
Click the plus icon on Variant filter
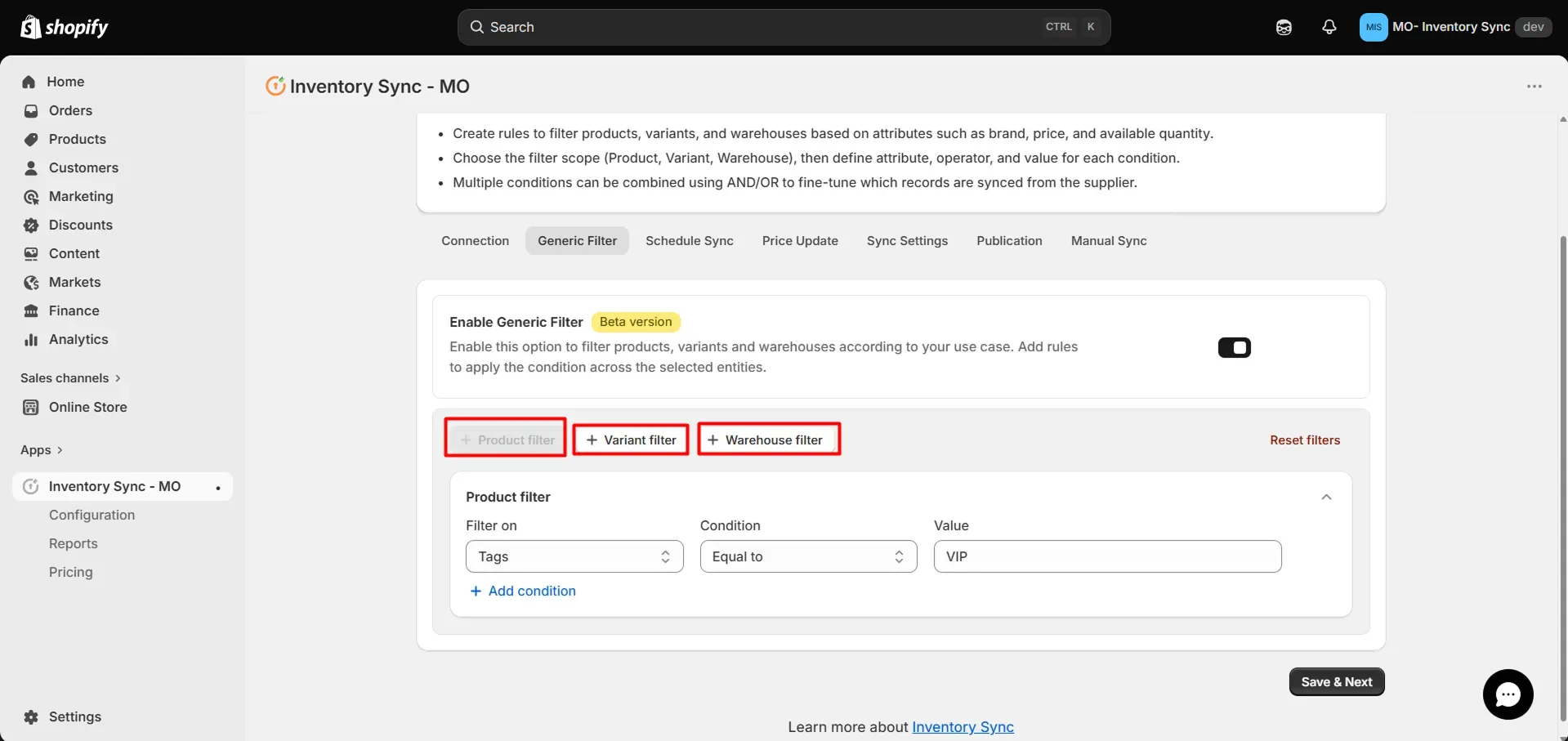(x=592, y=440)
